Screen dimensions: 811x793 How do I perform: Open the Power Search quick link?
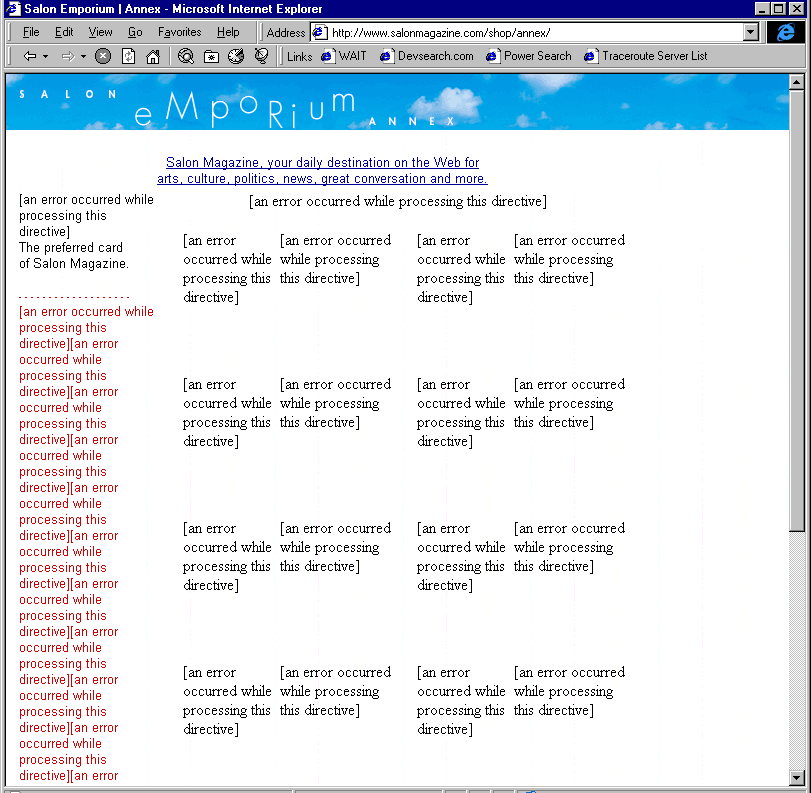pyautogui.click(x=529, y=56)
